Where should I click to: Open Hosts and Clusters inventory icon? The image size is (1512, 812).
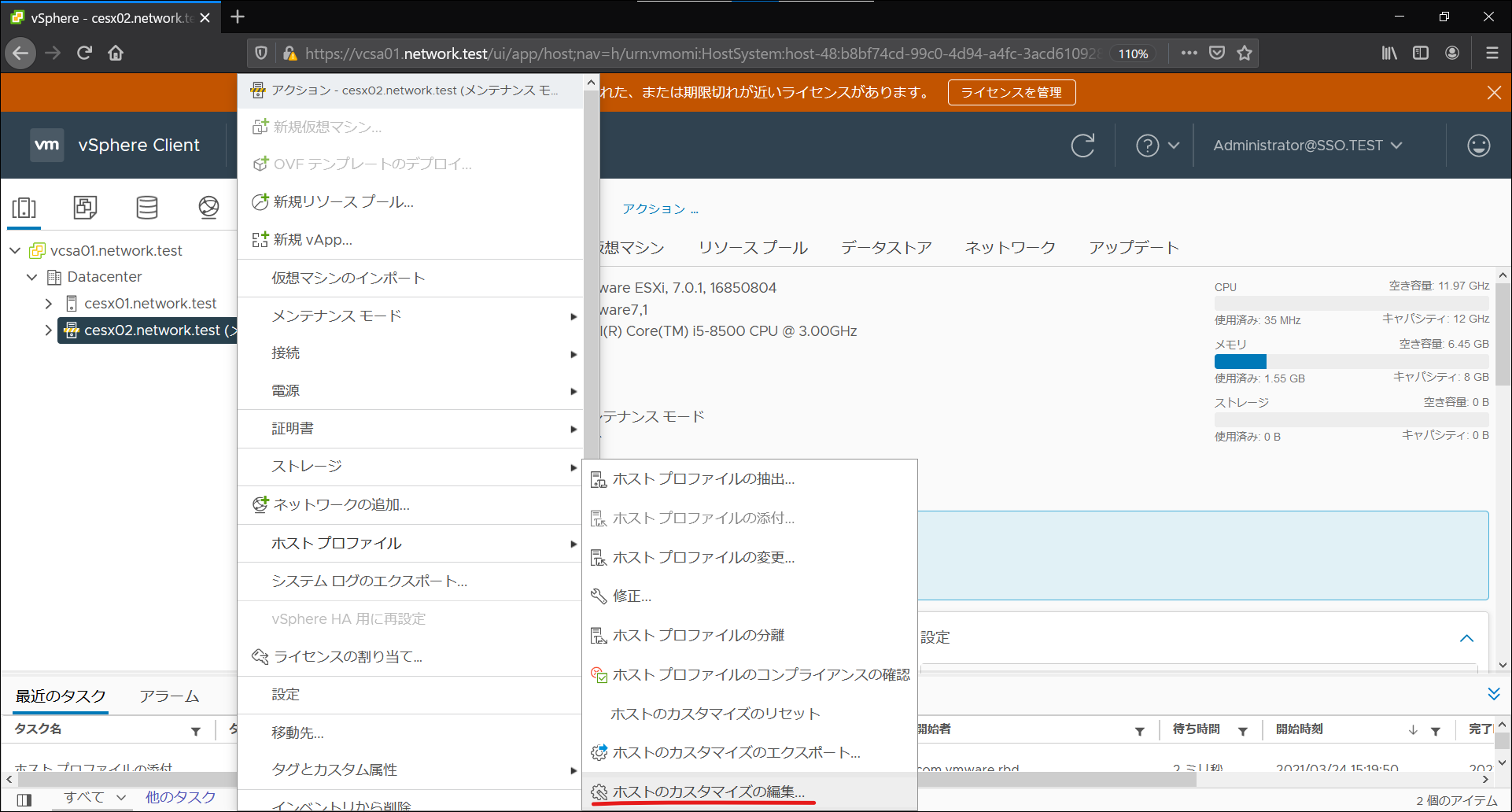tap(24, 208)
